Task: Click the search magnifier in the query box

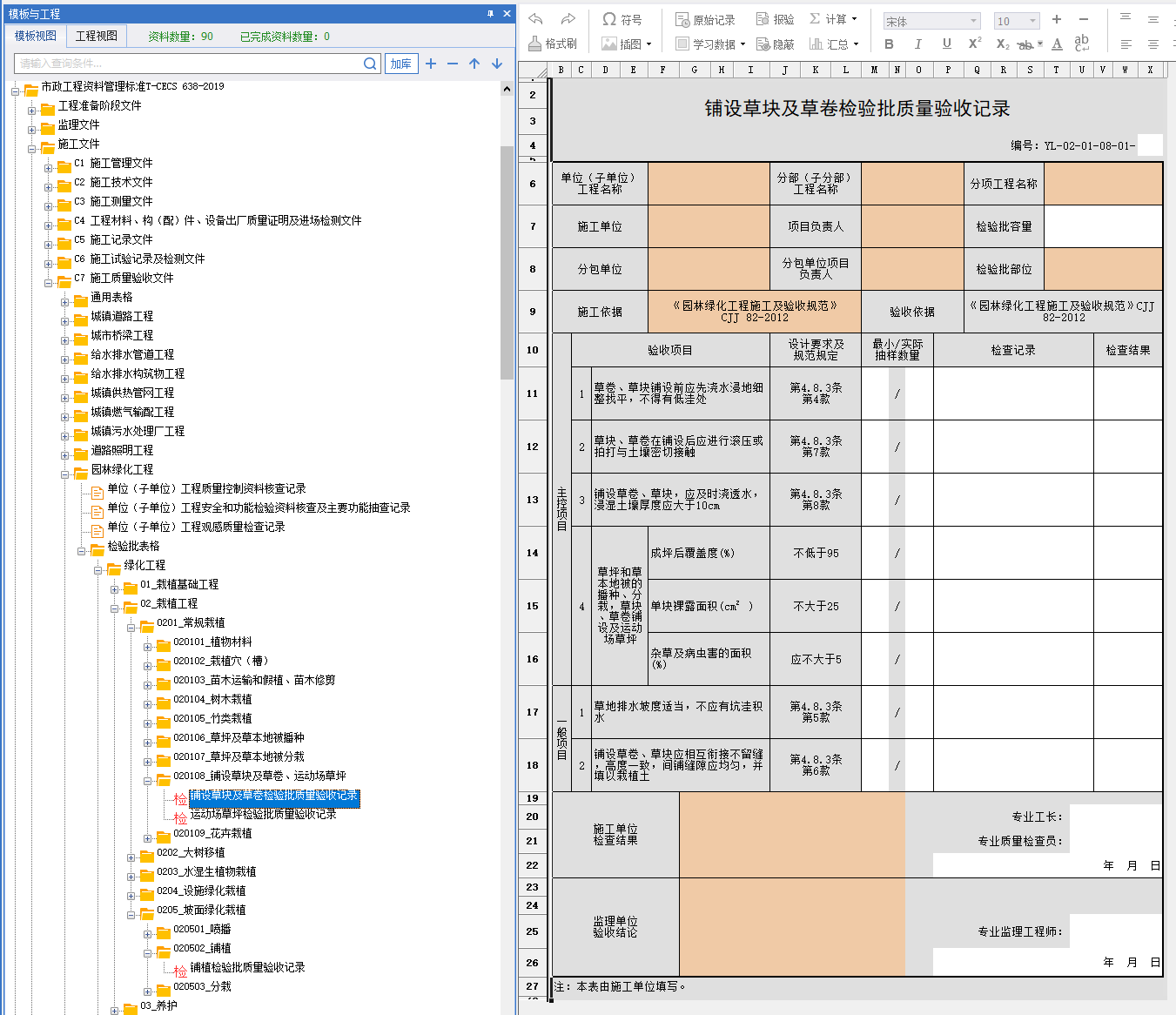Action: click(x=370, y=64)
